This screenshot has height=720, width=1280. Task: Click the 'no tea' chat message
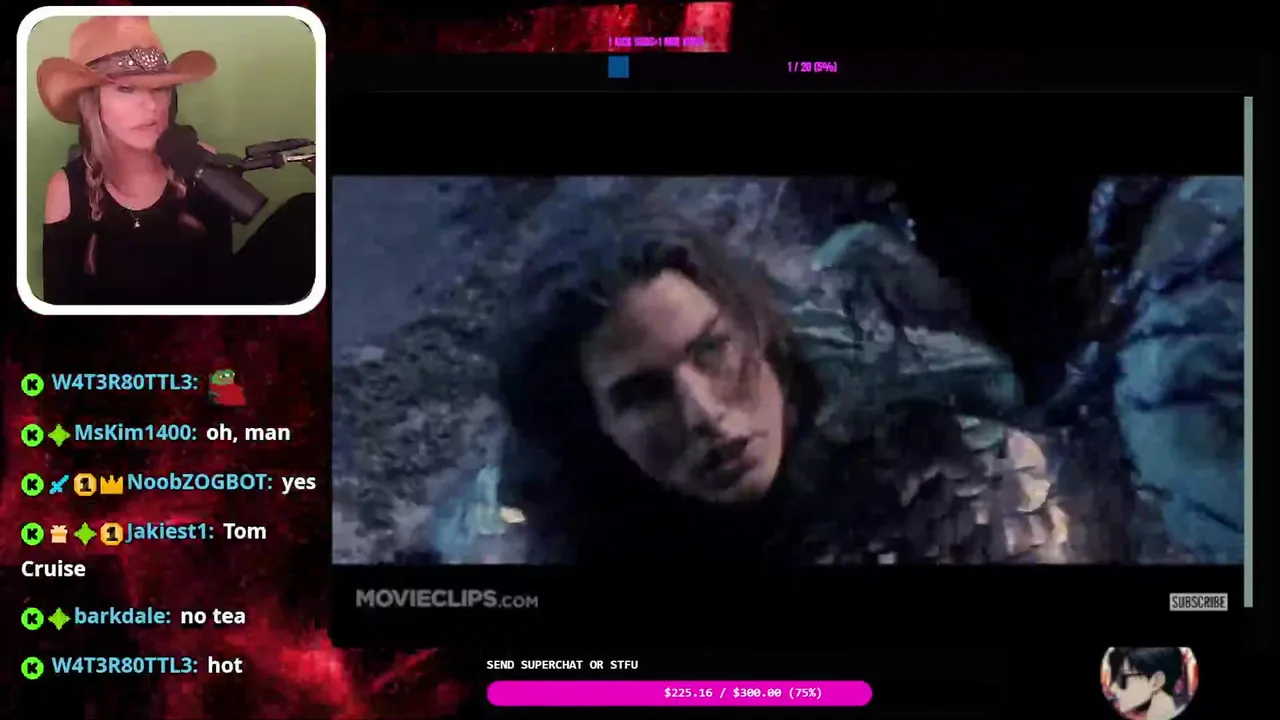pos(213,616)
